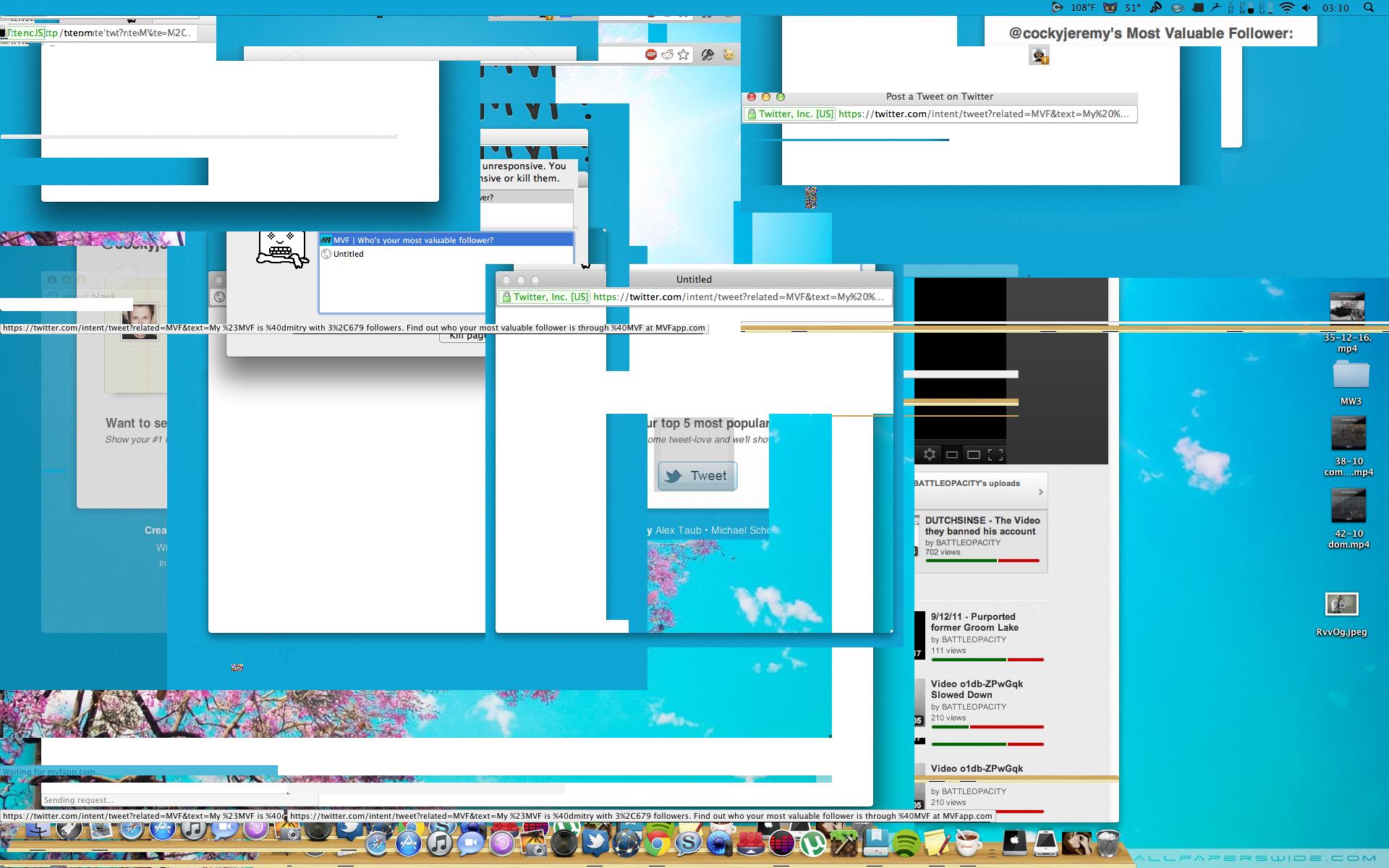The width and height of the screenshot is (1389, 868).
Task: Open Spotlight search in menu bar
Action: 1368,8
